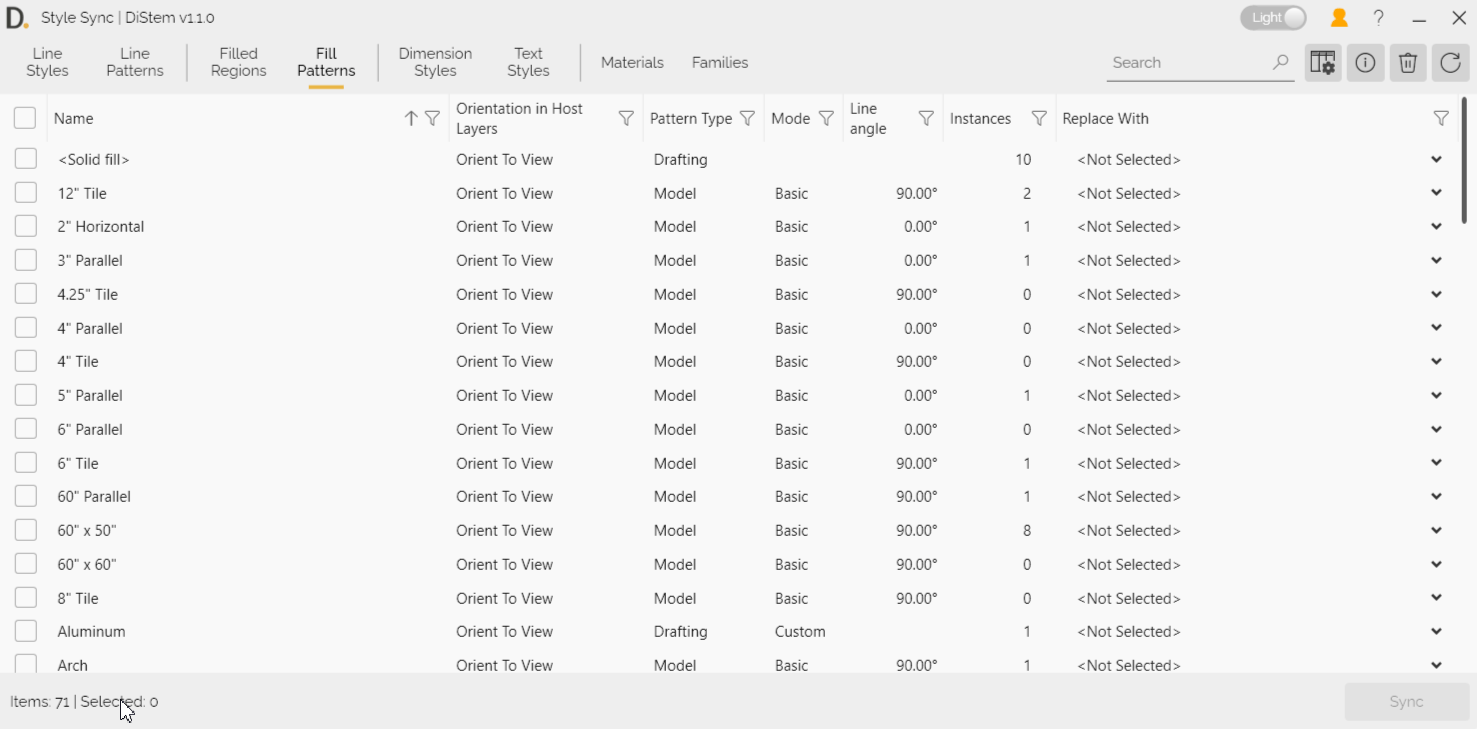Open the Materials tab
Screen dimensions: 1477x729
coord(632,62)
